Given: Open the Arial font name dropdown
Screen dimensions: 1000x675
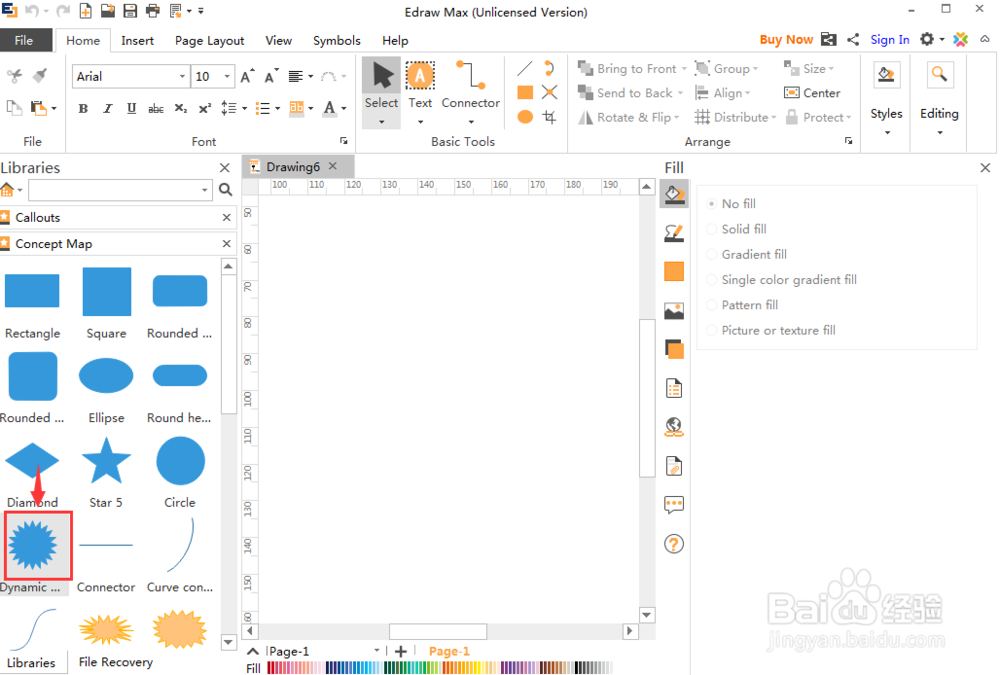Looking at the screenshot, I should pyautogui.click(x=182, y=77).
